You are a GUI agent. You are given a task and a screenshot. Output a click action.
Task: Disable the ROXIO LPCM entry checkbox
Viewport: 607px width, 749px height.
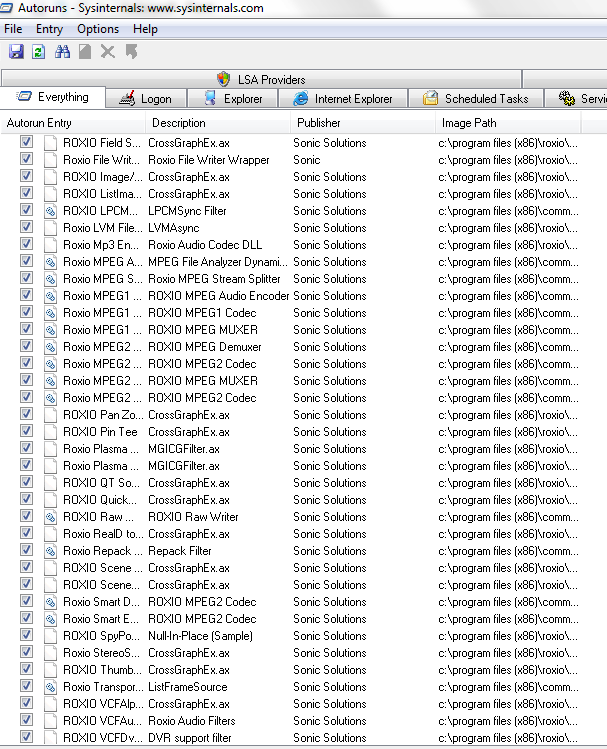coord(26,210)
